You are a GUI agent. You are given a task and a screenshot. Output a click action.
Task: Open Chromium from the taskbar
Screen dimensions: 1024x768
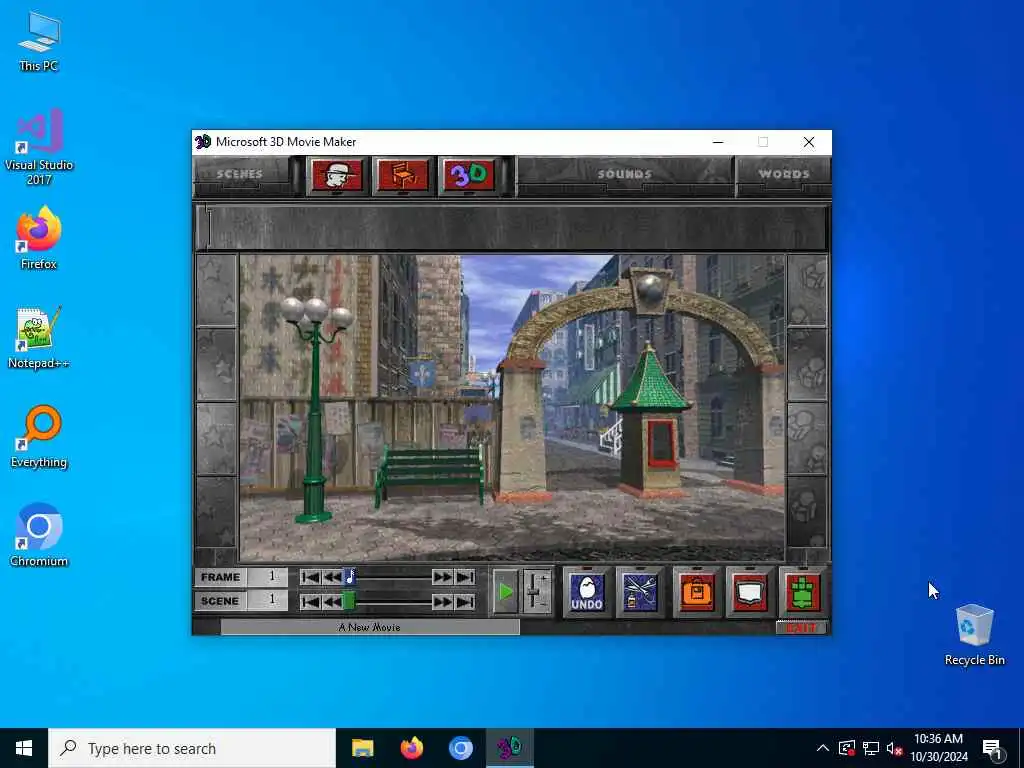click(x=460, y=748)
